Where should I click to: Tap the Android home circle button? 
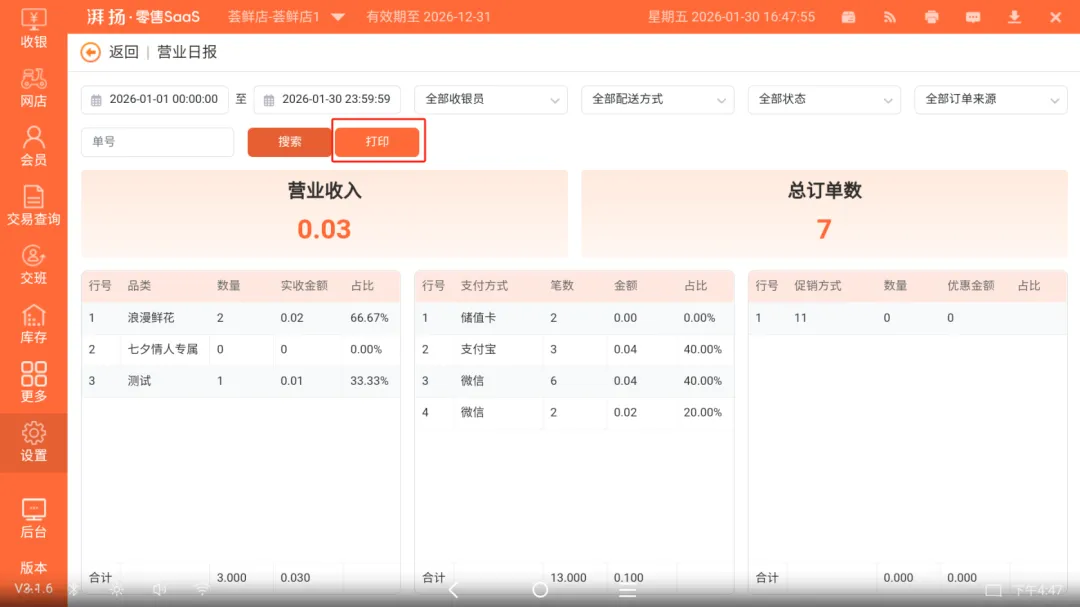(540, 590)
